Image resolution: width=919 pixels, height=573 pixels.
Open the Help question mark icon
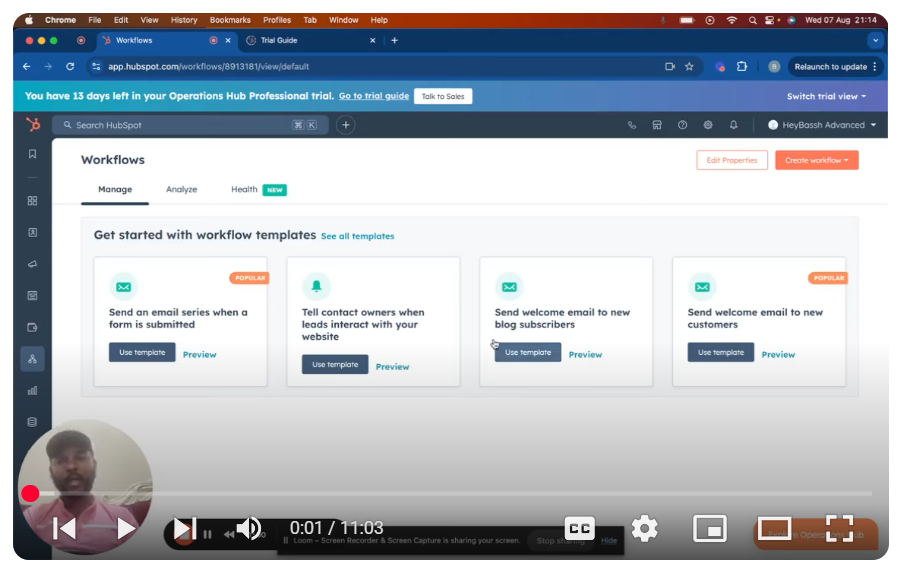(x=682, y=125)
